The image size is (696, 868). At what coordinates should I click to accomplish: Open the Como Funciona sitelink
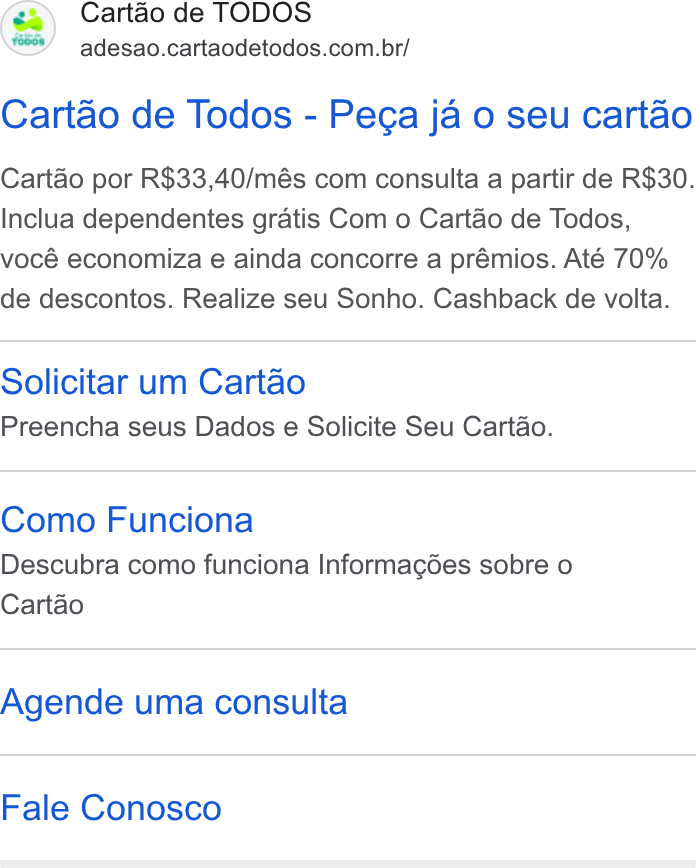(x=127, y=520)
